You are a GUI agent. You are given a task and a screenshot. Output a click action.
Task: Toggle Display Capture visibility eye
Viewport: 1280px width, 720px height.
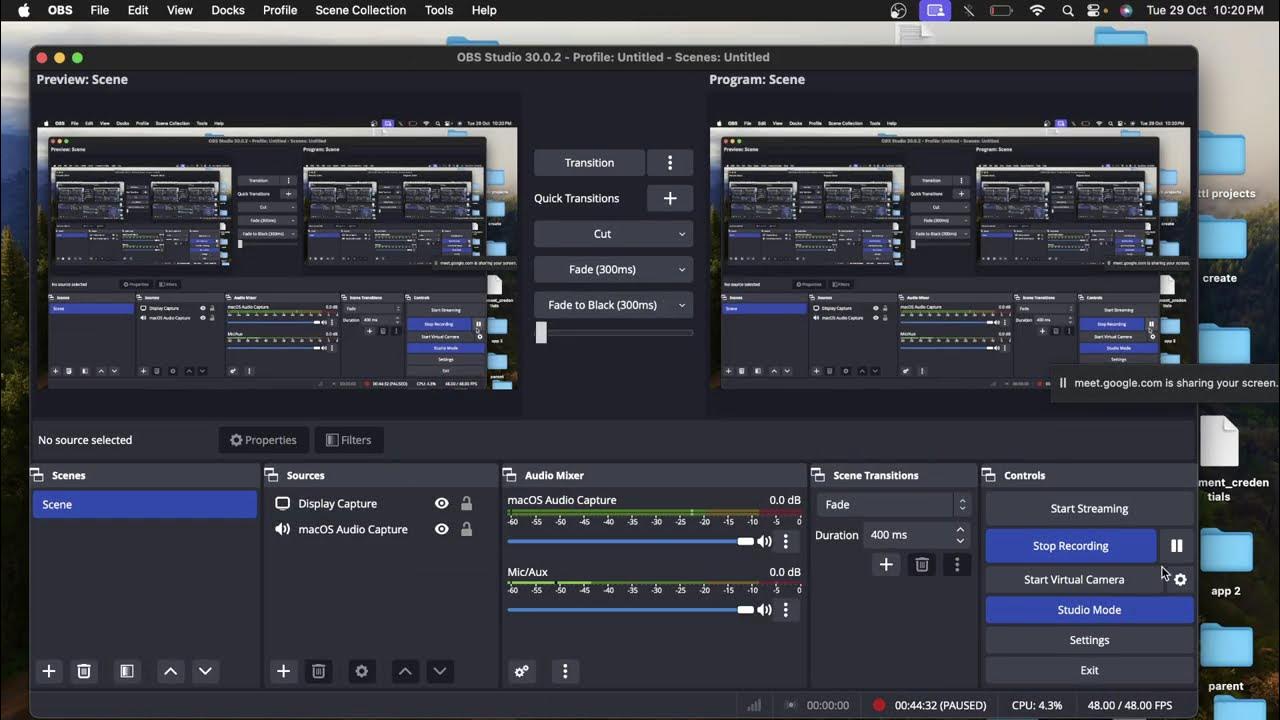click(441, 504)
